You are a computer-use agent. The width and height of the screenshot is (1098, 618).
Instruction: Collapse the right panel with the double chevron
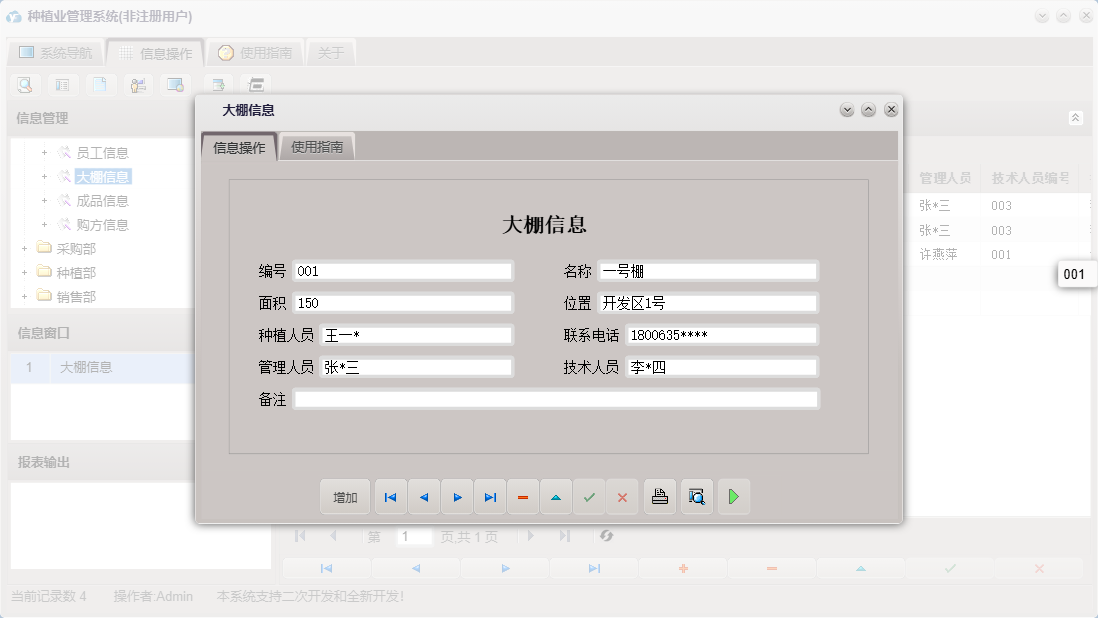coord(1076,117)
